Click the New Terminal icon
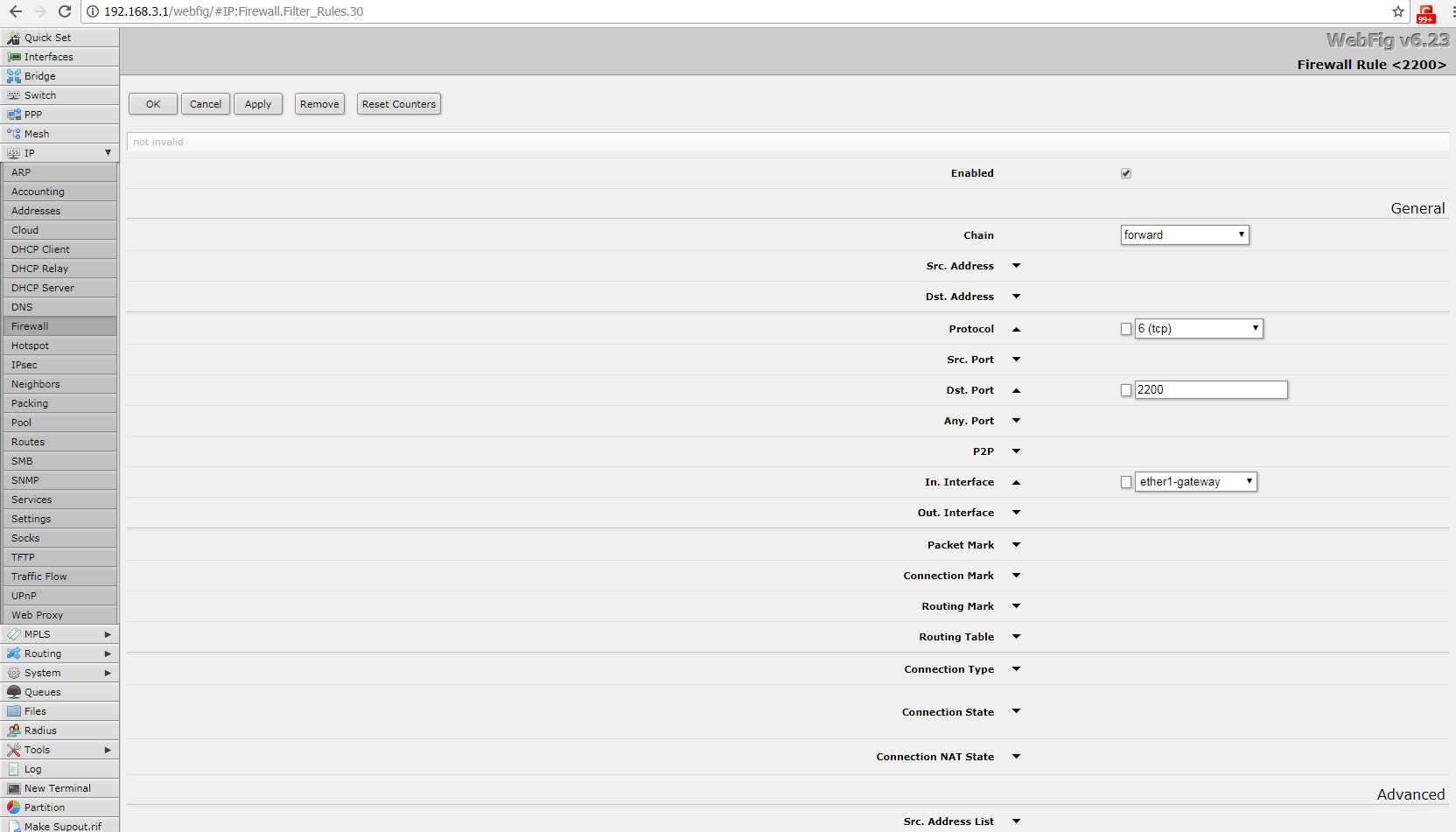 pyautogui.click(x=13, y=788)
